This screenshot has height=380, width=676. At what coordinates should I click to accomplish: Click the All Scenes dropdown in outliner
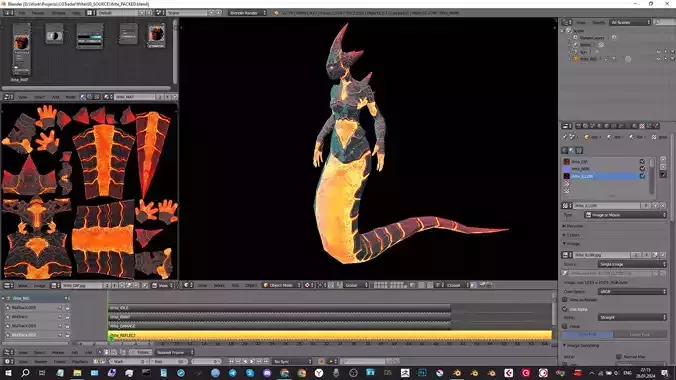point(630,22)
